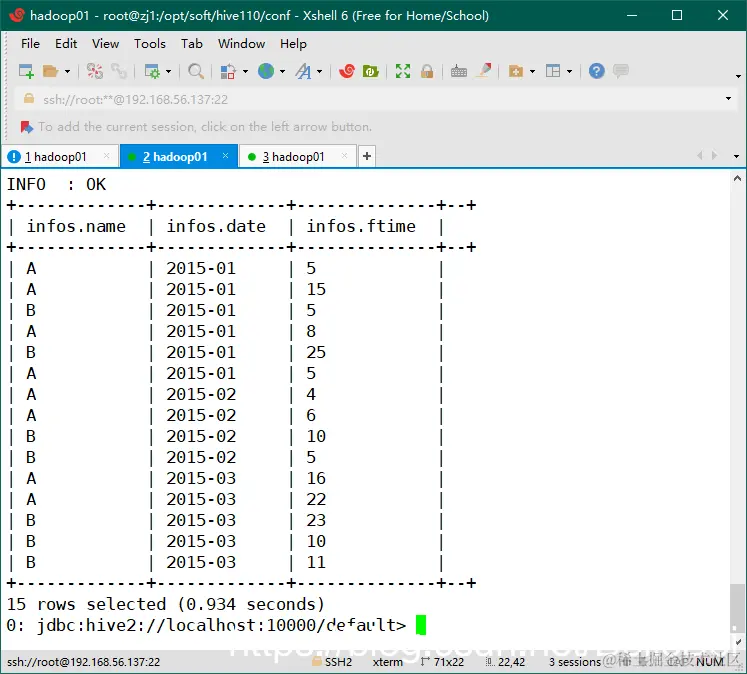The height and width of the screenshot is (674, 747).
Task: Click the New session toolbar icon
Action: pyautogui.click(x=26, y=71)
